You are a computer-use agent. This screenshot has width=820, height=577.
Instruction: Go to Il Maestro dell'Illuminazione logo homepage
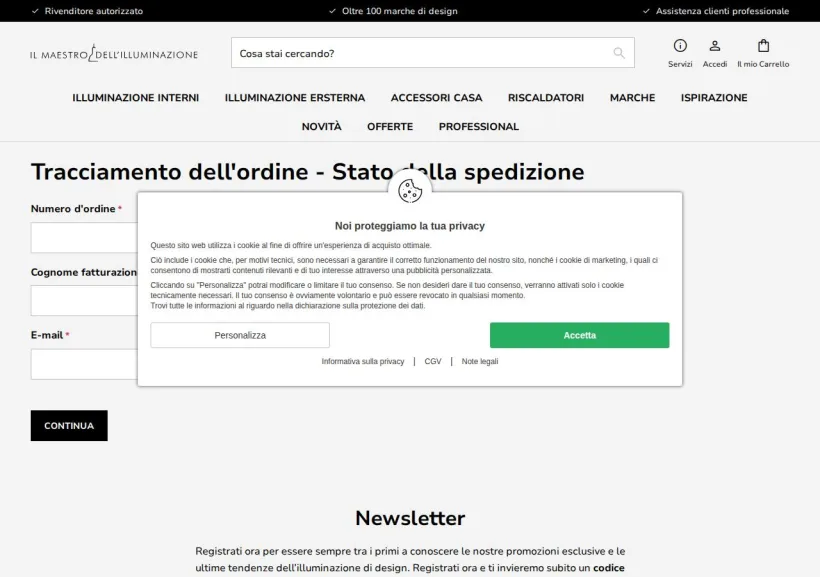coord(113,53)
